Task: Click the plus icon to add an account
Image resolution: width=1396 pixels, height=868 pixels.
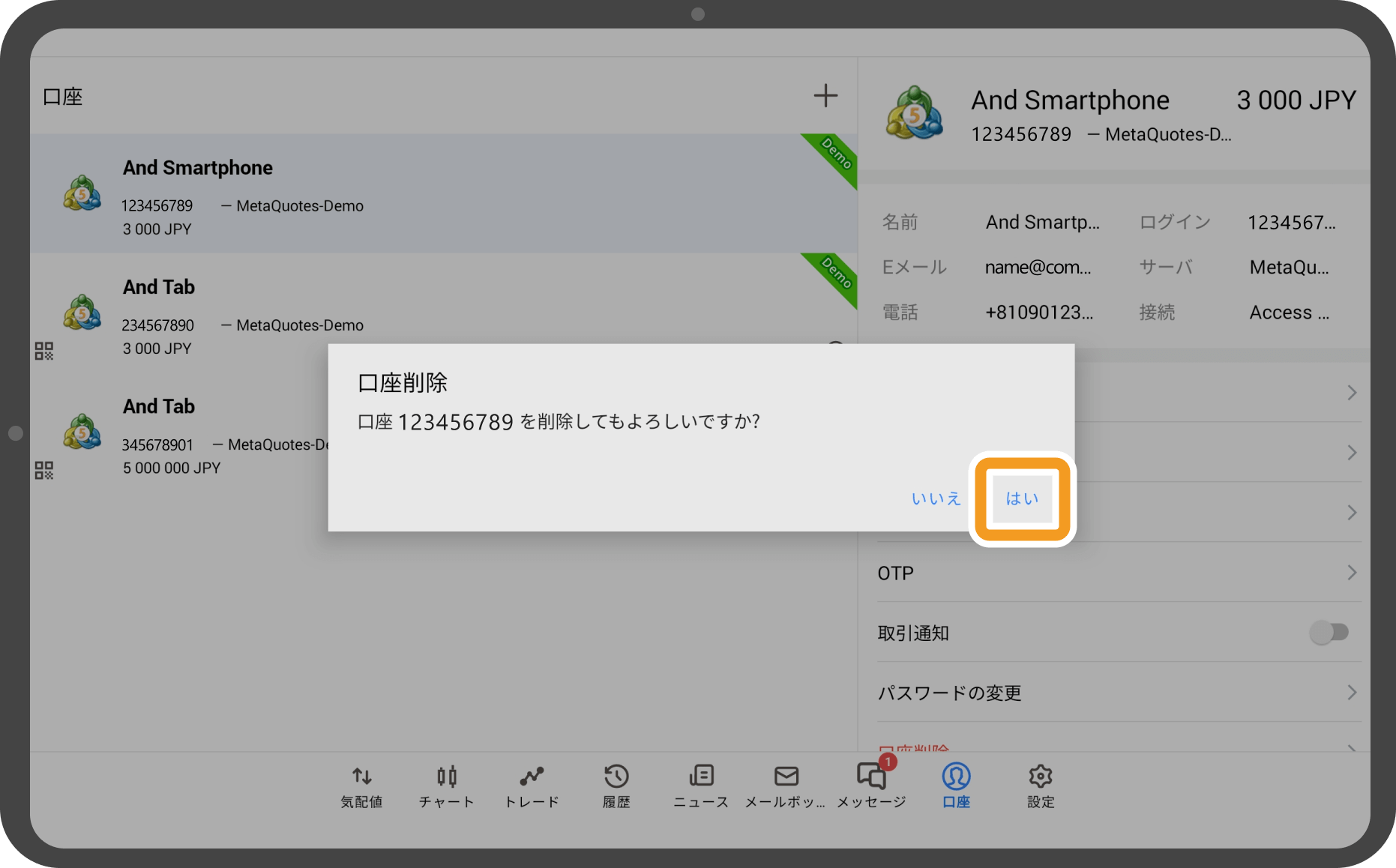Action: tap(825, 95)
